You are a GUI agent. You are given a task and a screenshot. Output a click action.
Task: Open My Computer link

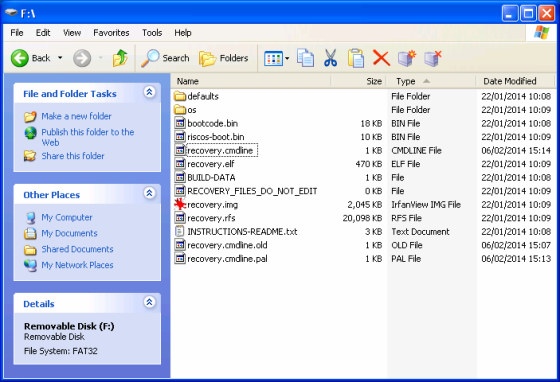coord(67,217)
